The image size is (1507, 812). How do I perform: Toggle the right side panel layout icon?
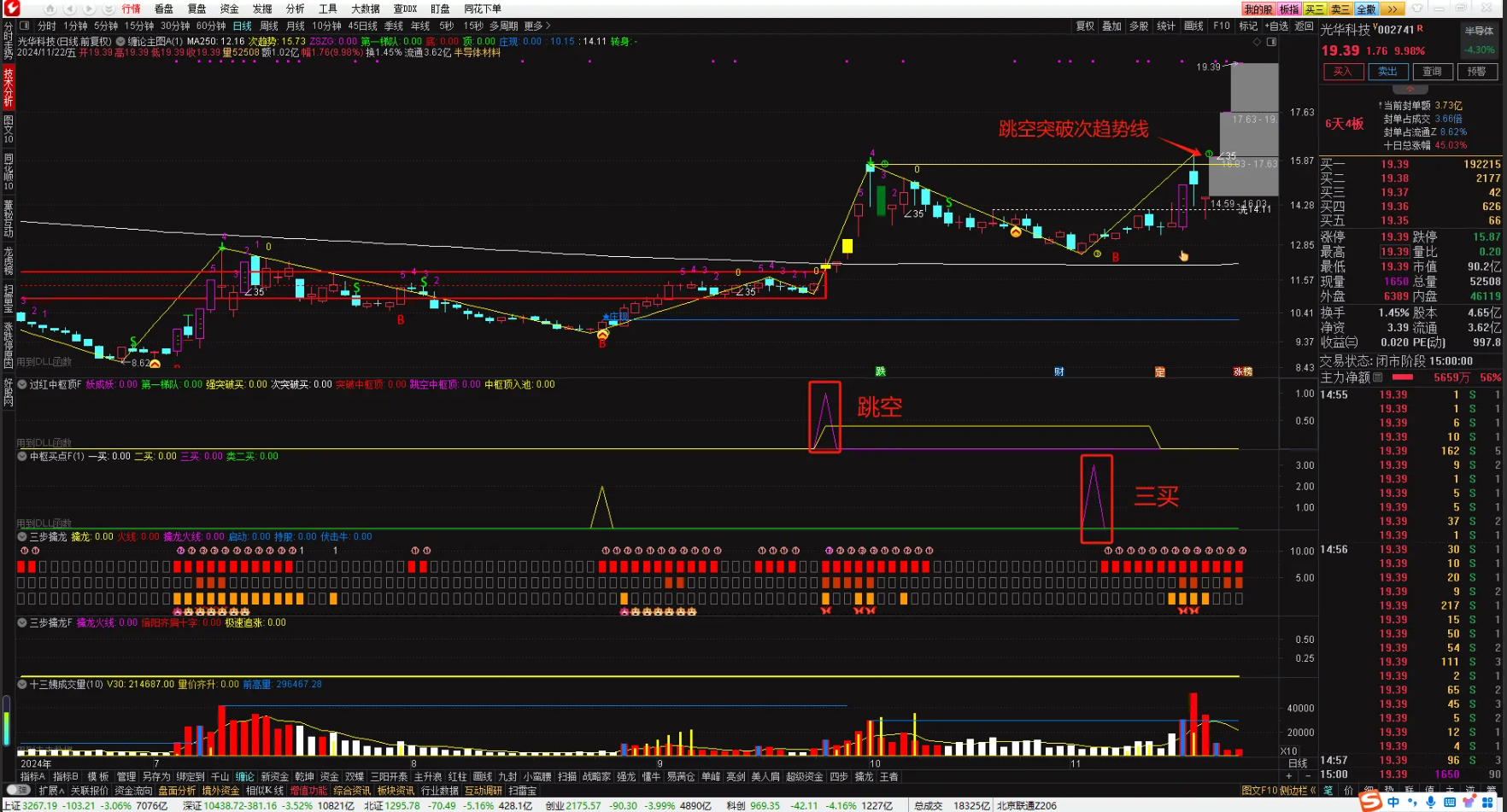tap(1271, 41)
